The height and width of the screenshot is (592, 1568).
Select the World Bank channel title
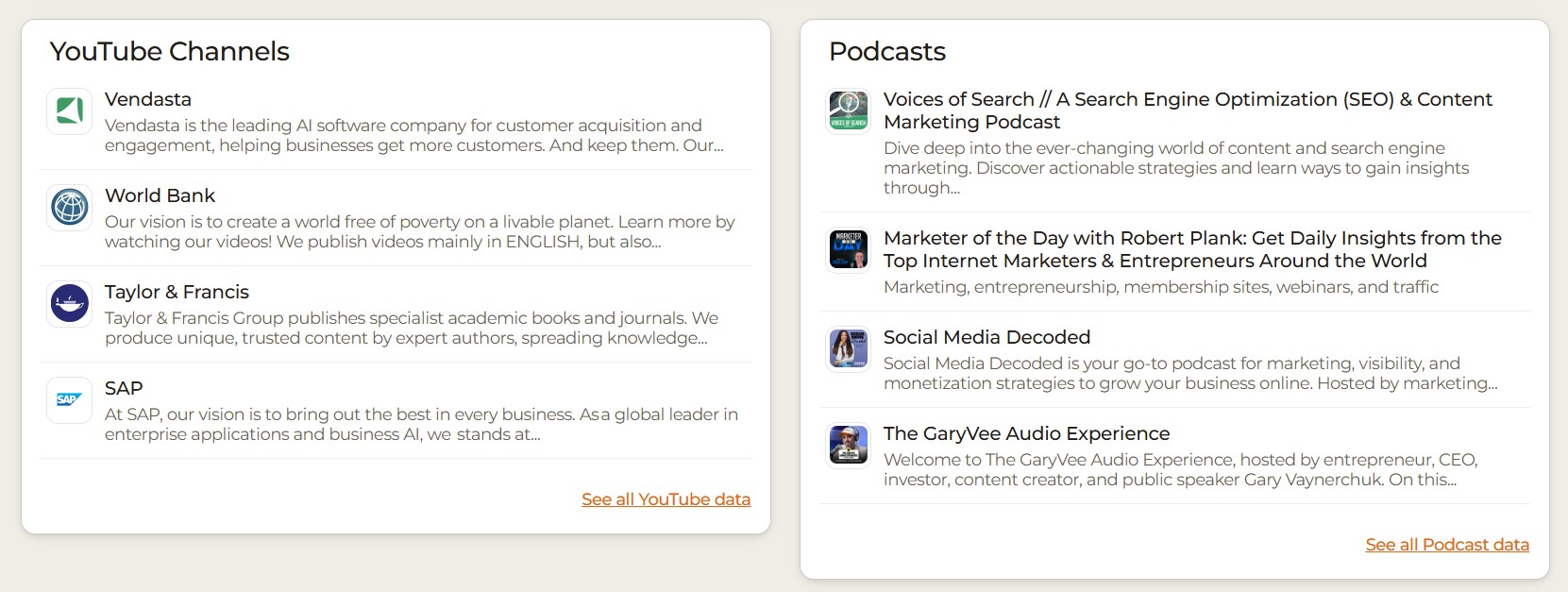point(160,195)
